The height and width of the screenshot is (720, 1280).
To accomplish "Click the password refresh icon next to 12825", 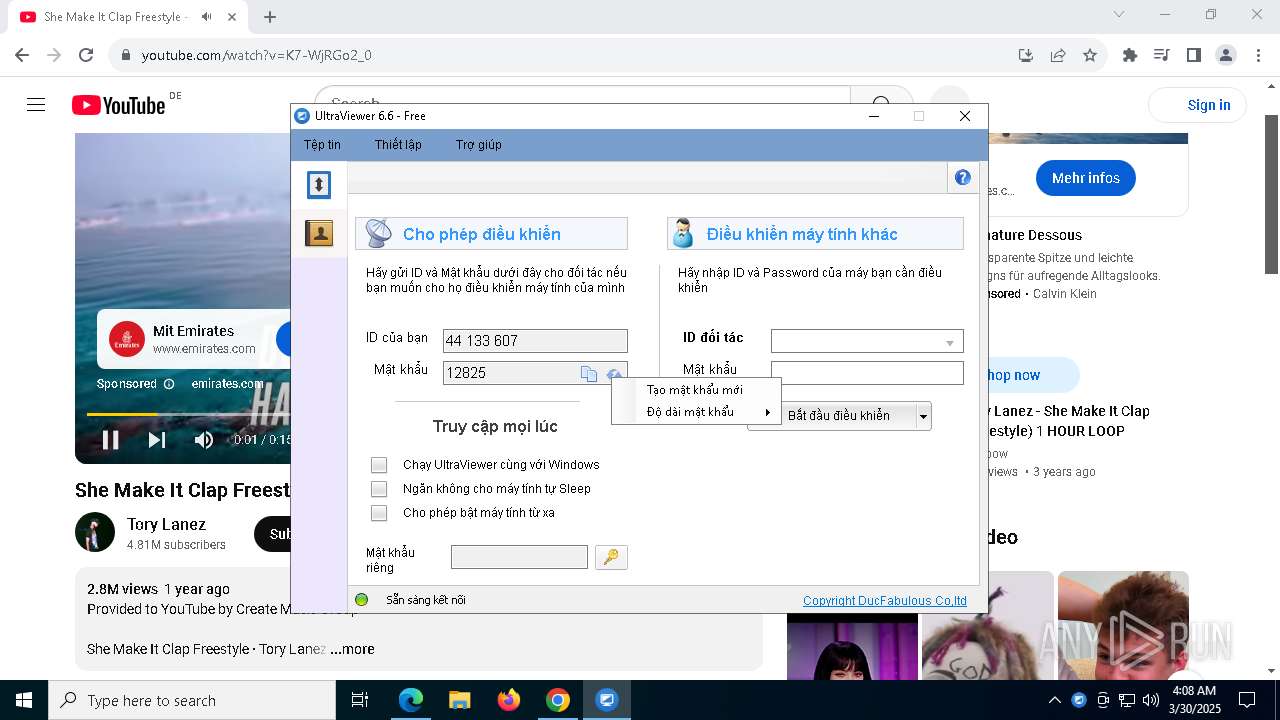I will pyautogui.click(x=614, y=373).
